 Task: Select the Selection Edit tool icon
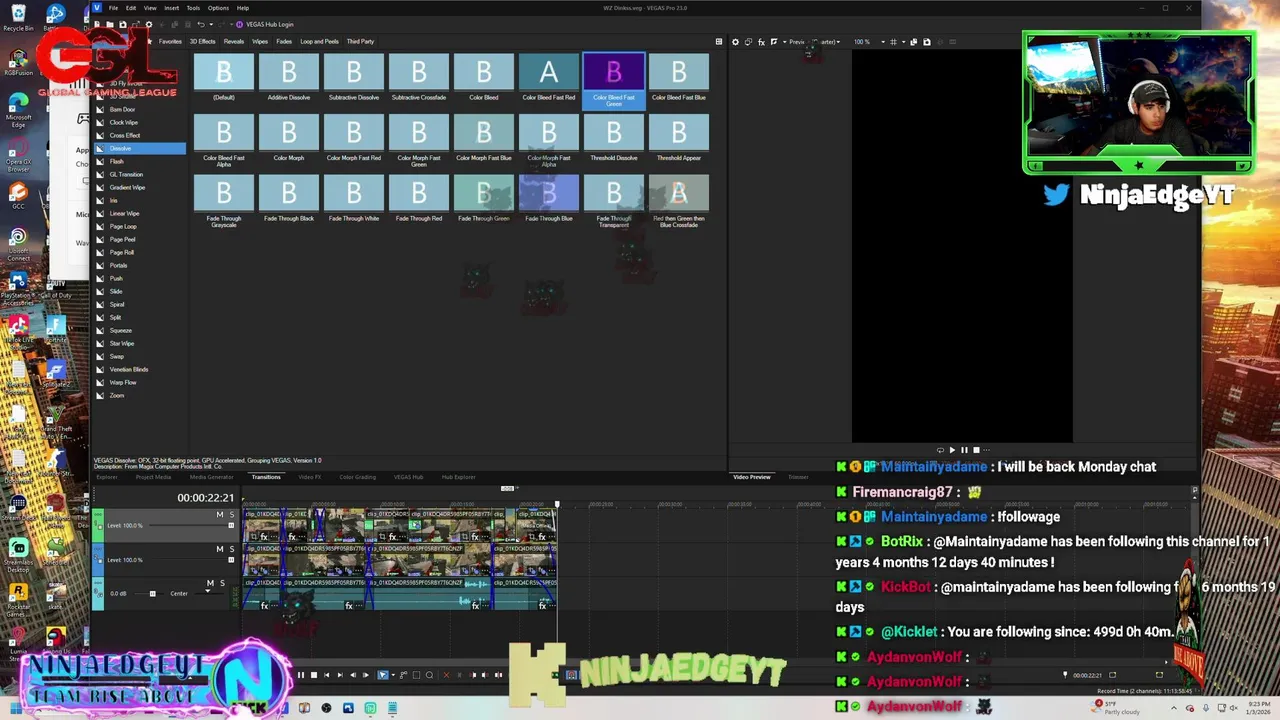pyautogui.click(x=416, y=675)
